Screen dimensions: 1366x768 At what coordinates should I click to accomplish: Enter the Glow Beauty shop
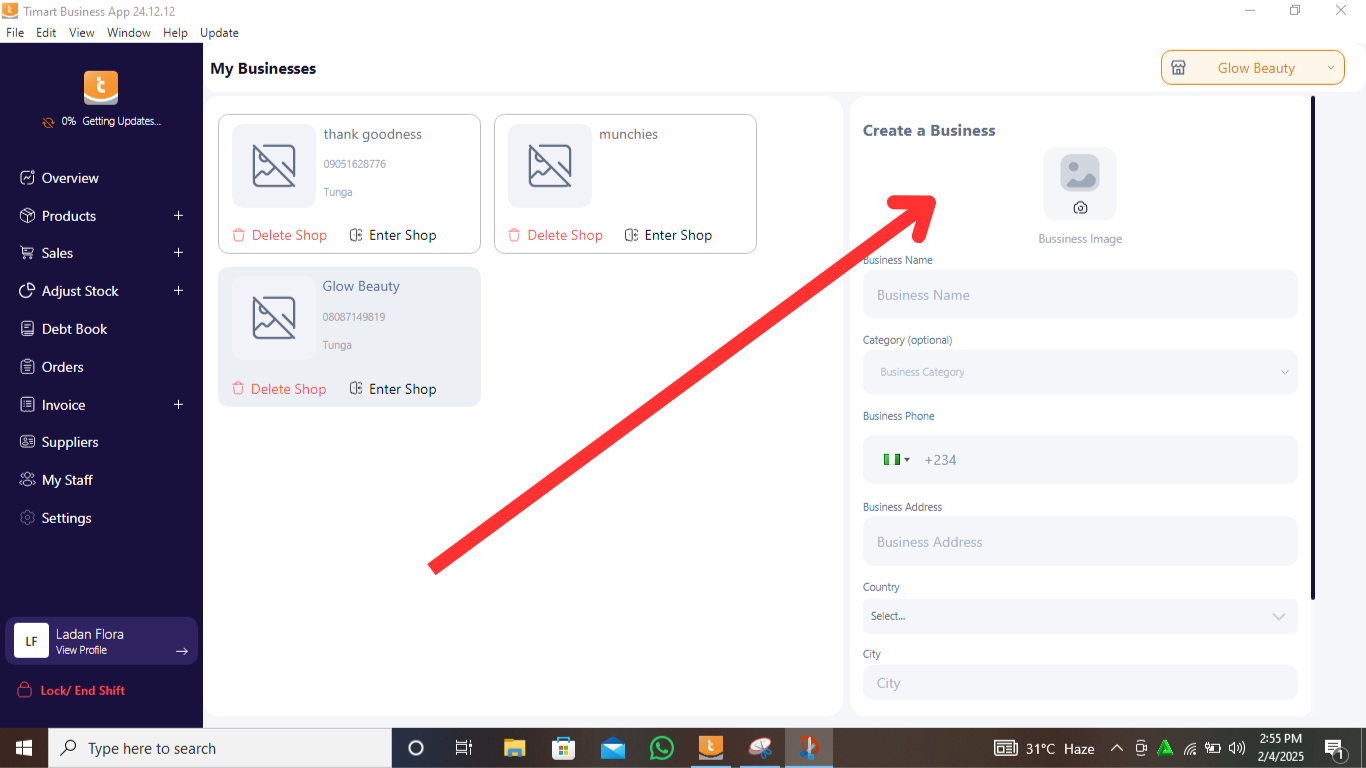coord(393,389)
